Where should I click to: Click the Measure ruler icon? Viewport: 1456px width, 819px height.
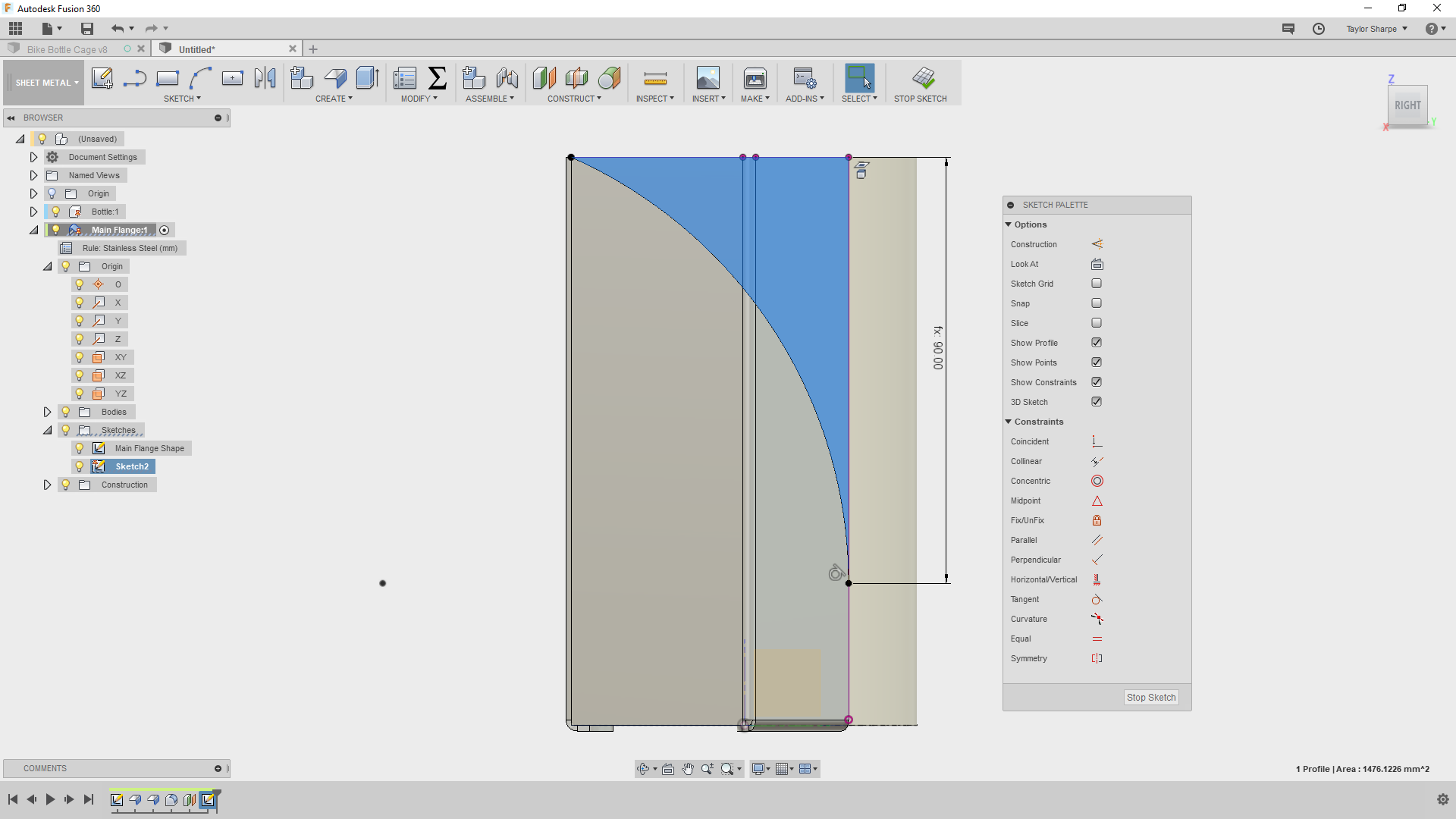pos(655,79)
